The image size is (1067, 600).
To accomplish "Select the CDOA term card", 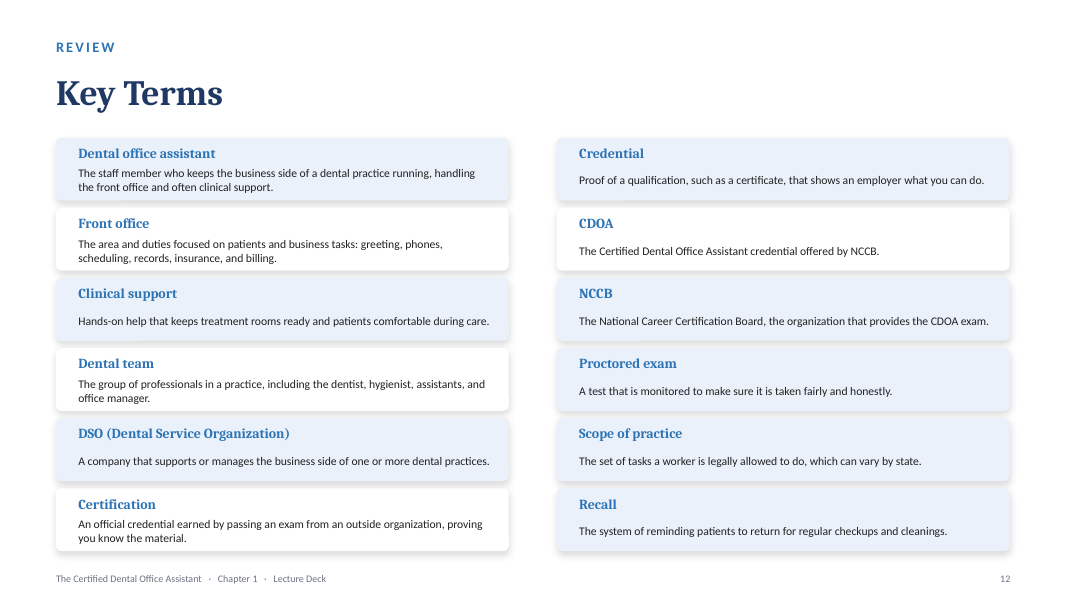I will coord(783,239).
